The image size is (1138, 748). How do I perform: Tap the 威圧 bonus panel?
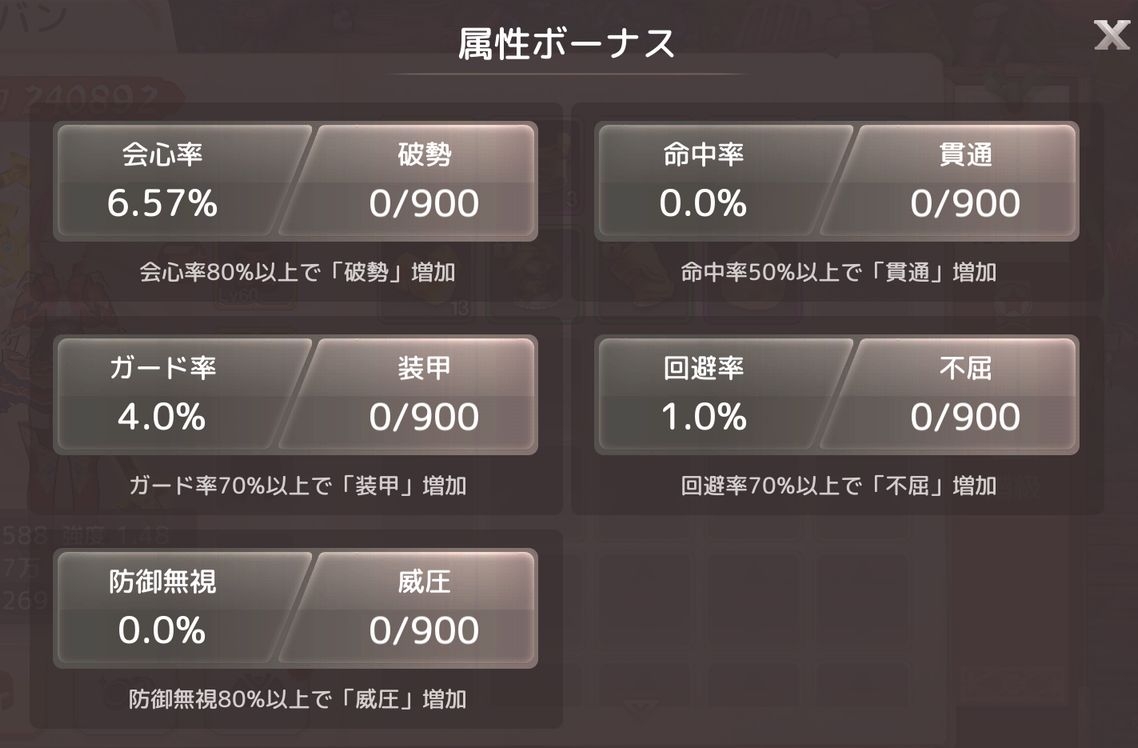[x=423, y=607]
